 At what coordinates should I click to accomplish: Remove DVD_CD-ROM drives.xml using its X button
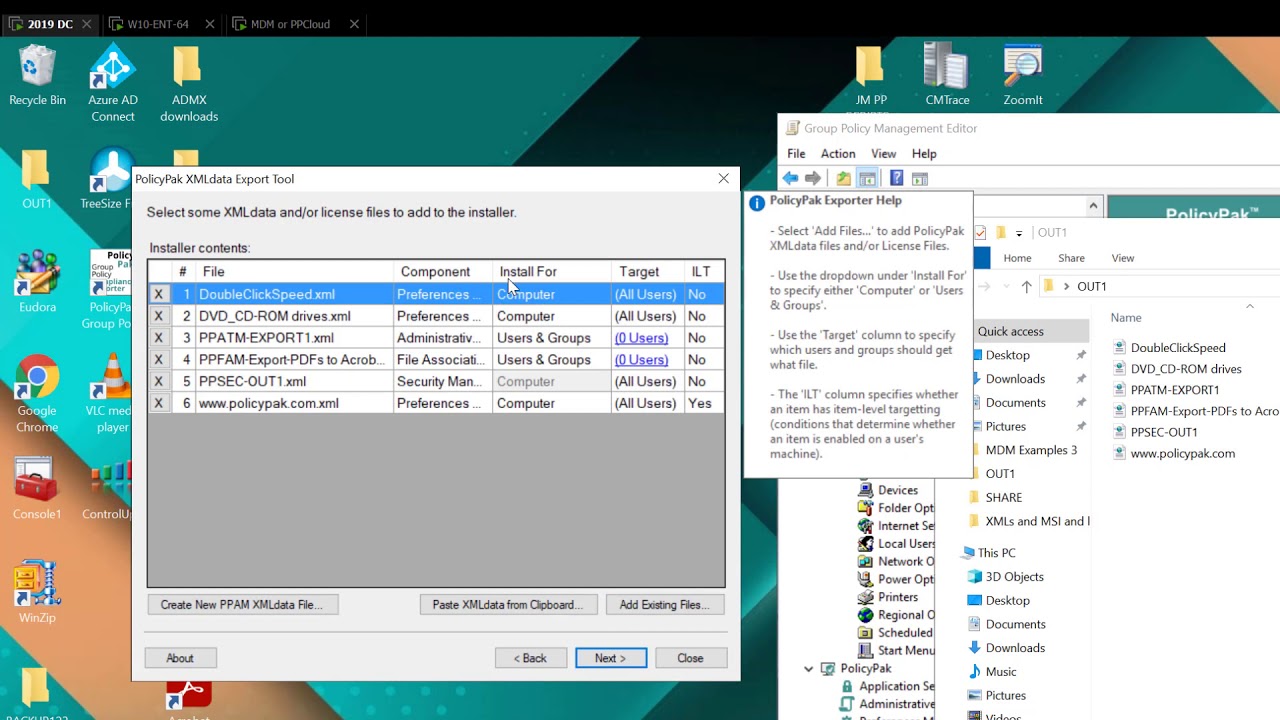point(158,316)
